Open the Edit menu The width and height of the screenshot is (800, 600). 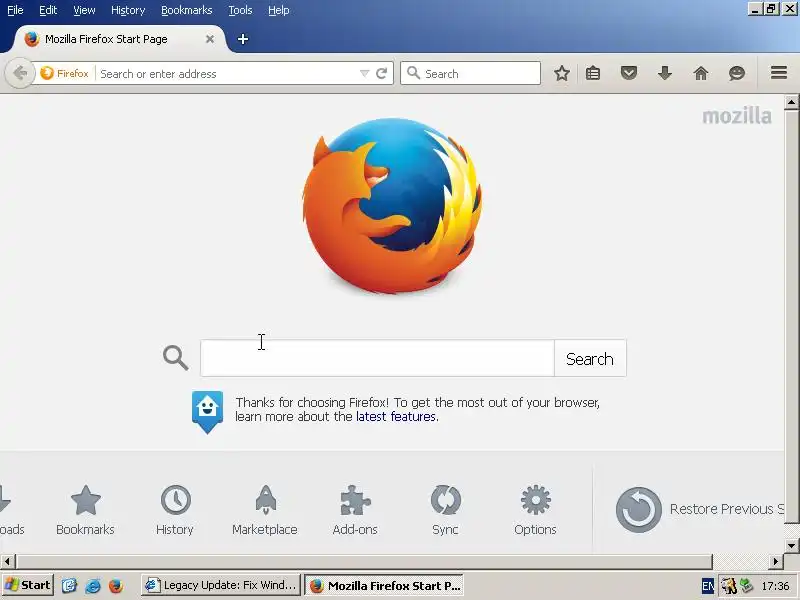48,10
